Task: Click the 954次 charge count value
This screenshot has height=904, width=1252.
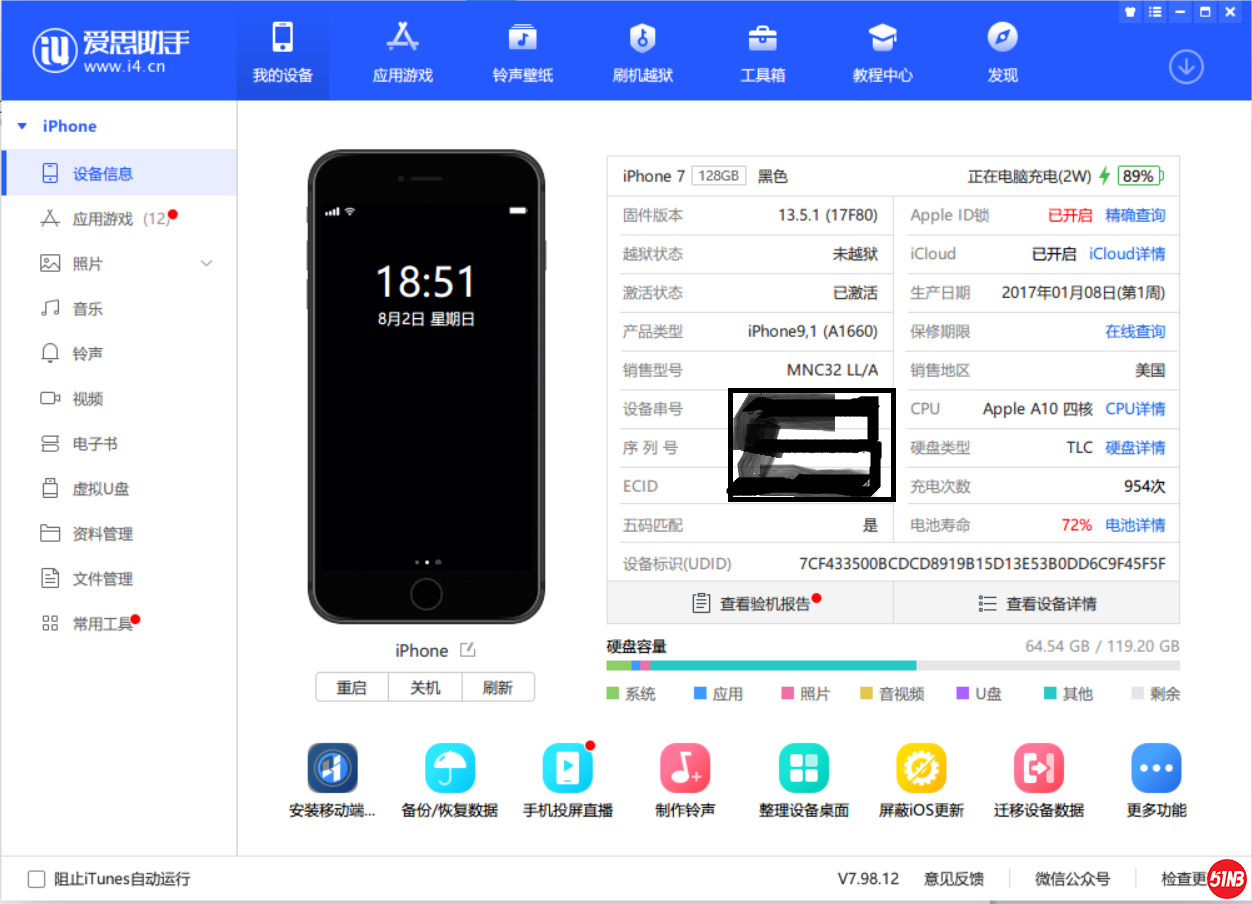Action: click(x=1145, y=487)
